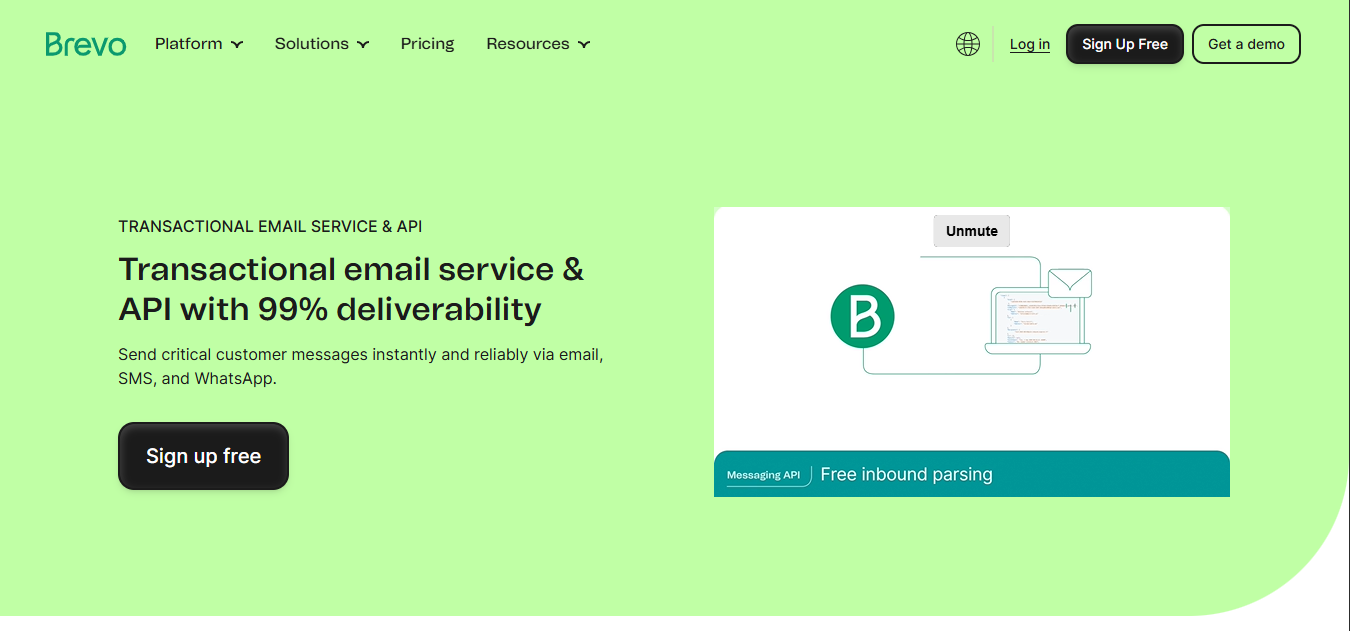The width and height of the screenshot is (1350, 631).
Task: Open the Pricing page
Action: [427, 44]
